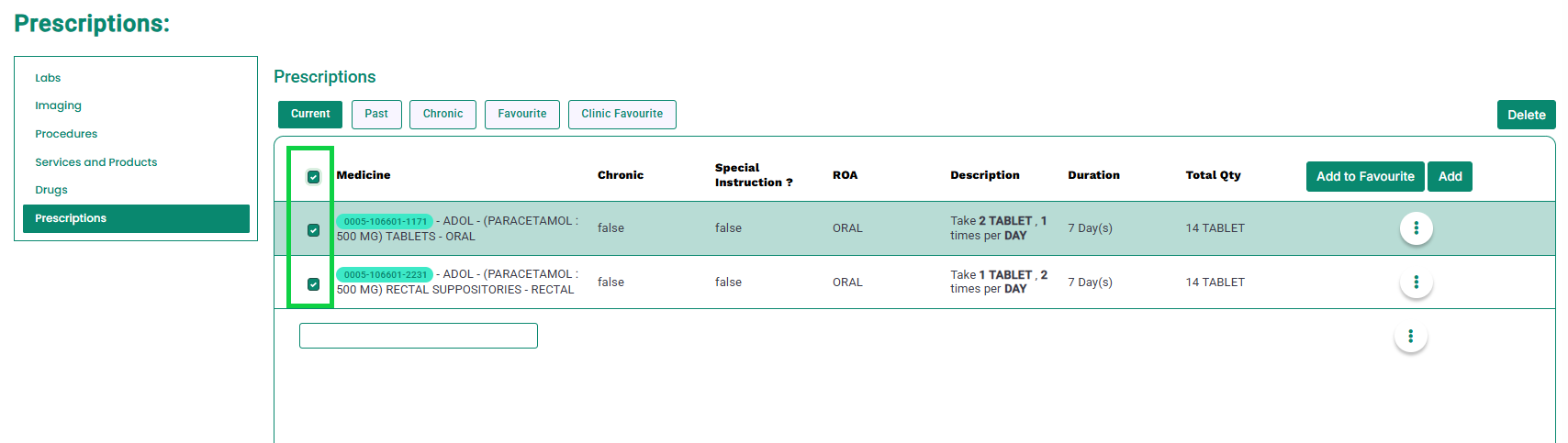The image size is (1568, 443).
Task: Uncheck the ADOL tablets oral prescription checkbox
Action: point(314,230)
